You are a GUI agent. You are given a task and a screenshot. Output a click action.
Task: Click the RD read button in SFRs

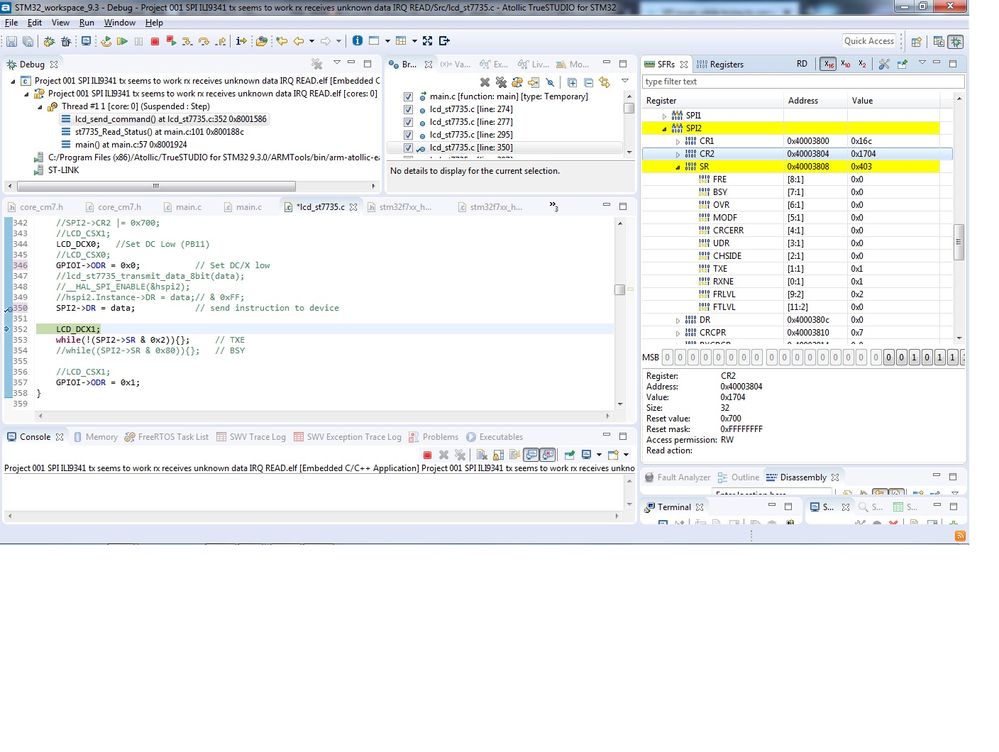click(x=801, y=64)
